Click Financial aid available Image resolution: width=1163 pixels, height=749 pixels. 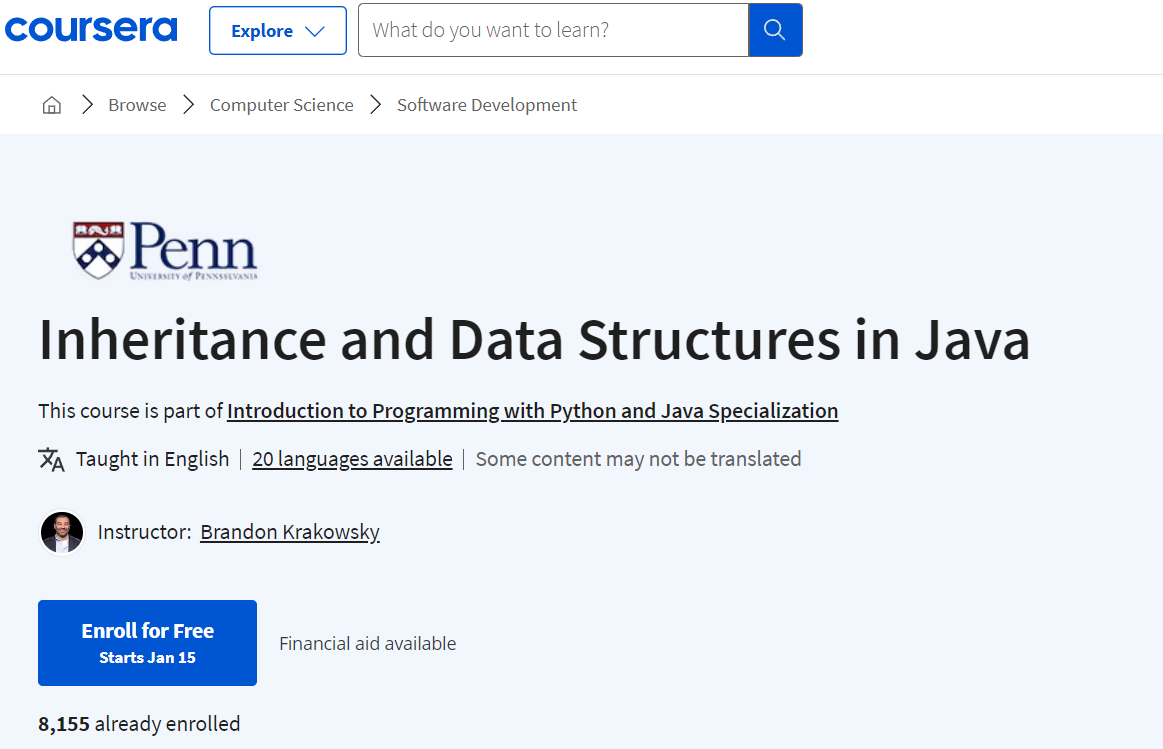pyautogui.click(x=367, y=644)
